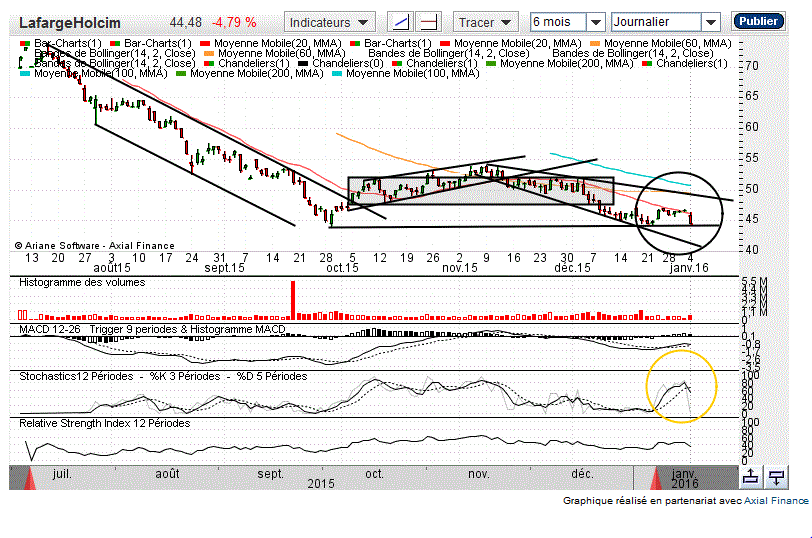This screenshot has height=538, width=812.
Task: Click the Publier button
Action: (x=758, y=21)
